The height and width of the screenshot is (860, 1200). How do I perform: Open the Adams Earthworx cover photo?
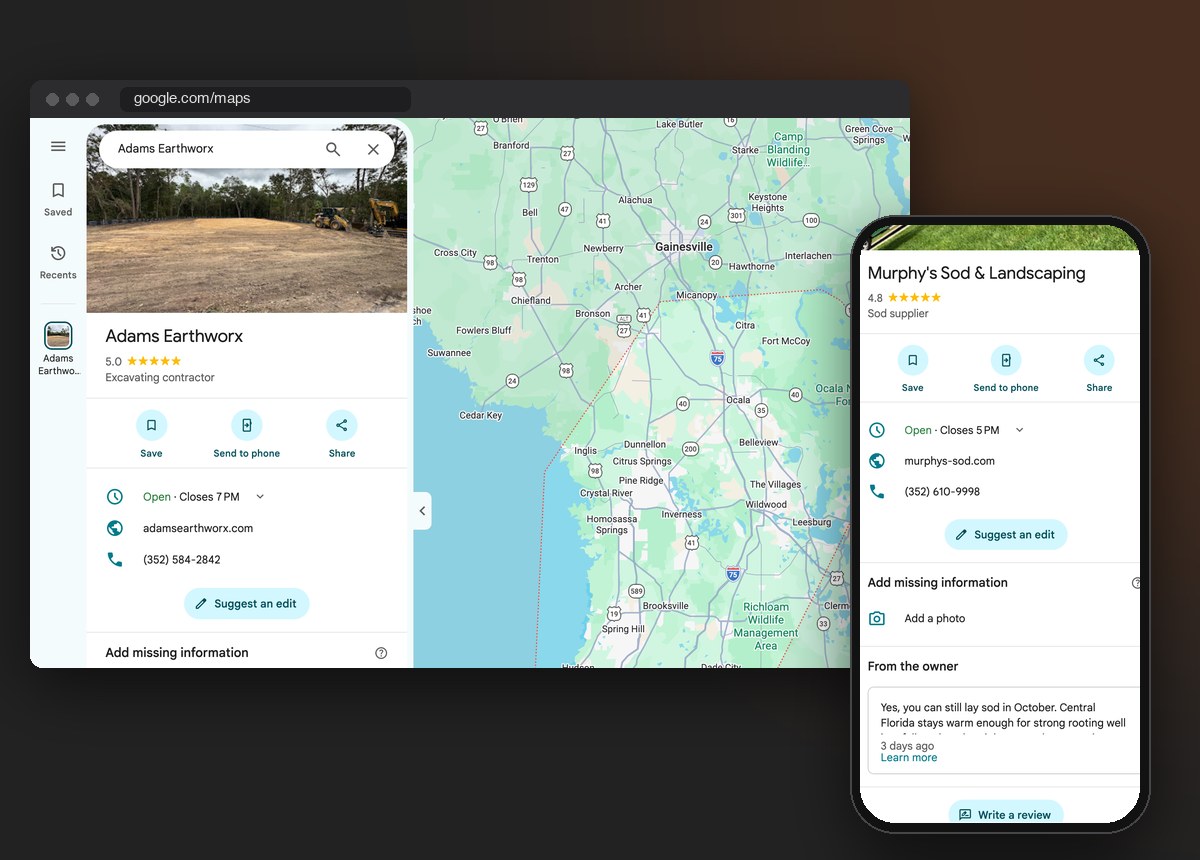[247, 240]
